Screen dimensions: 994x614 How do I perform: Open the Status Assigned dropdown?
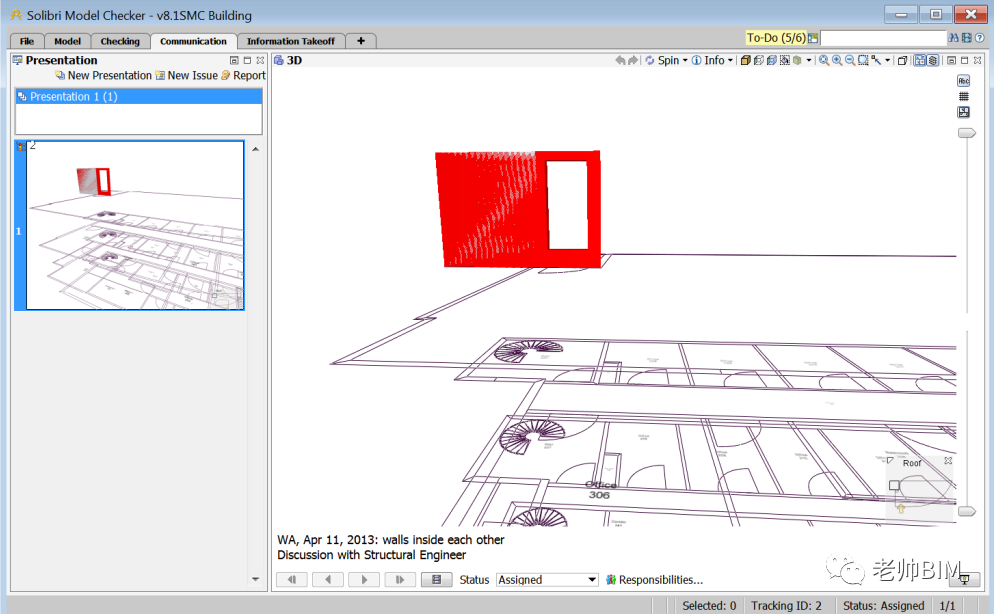[x=547, y=580]
